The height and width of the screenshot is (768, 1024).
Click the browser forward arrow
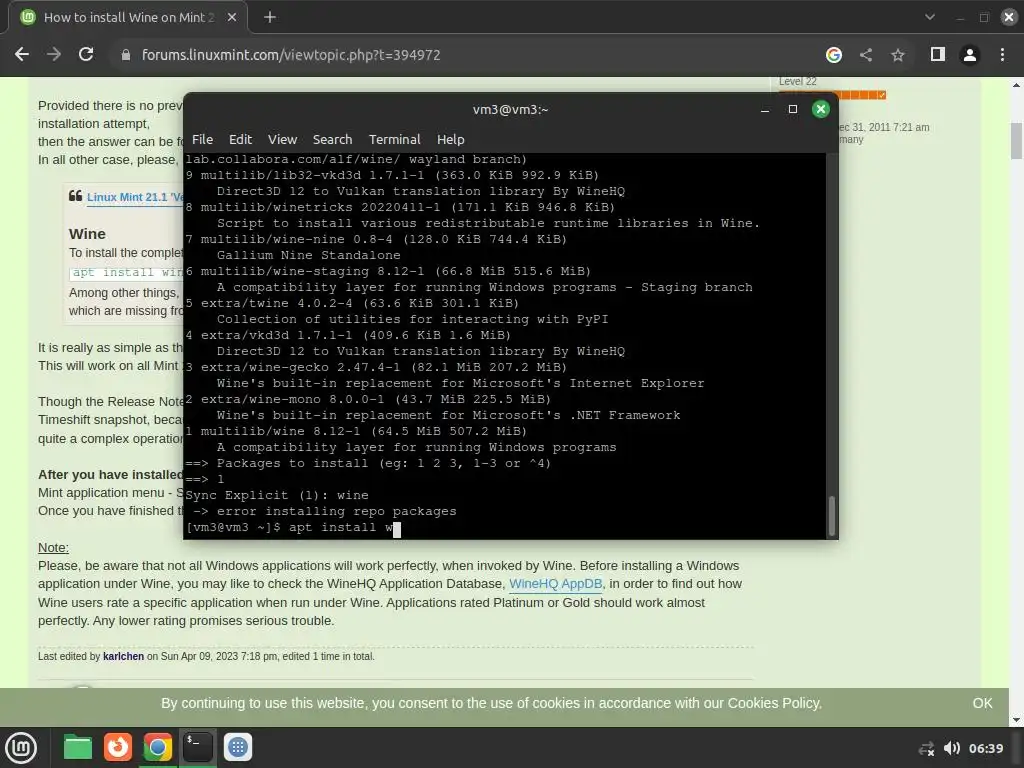click(x=54, y=55)
